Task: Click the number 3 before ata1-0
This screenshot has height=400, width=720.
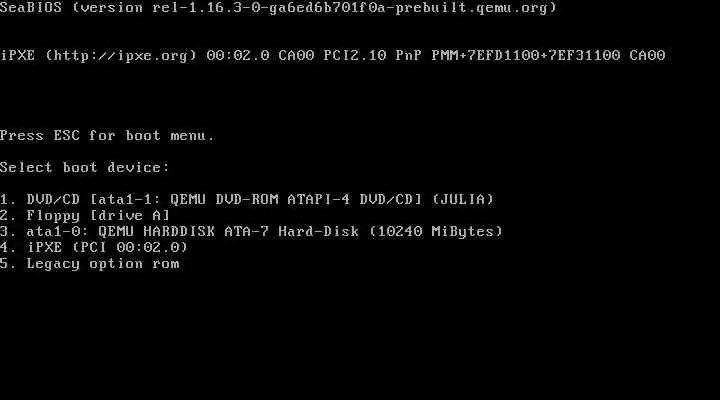Action: coord(5,231)
